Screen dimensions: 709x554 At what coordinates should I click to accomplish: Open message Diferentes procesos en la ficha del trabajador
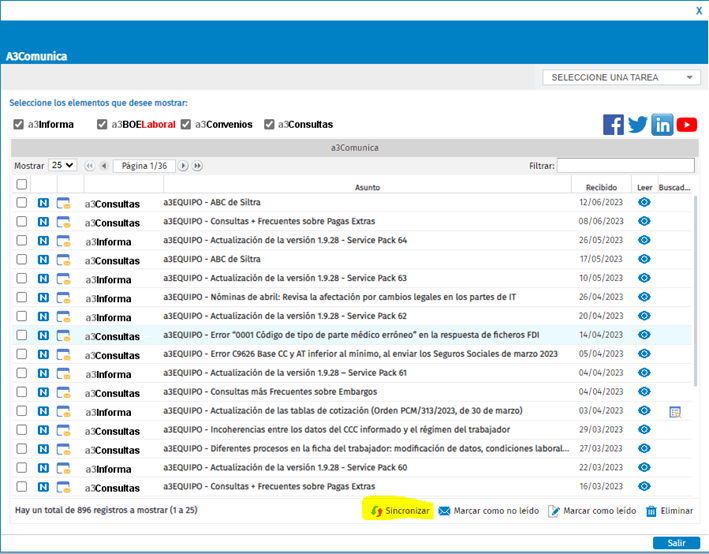pos(366,449)
